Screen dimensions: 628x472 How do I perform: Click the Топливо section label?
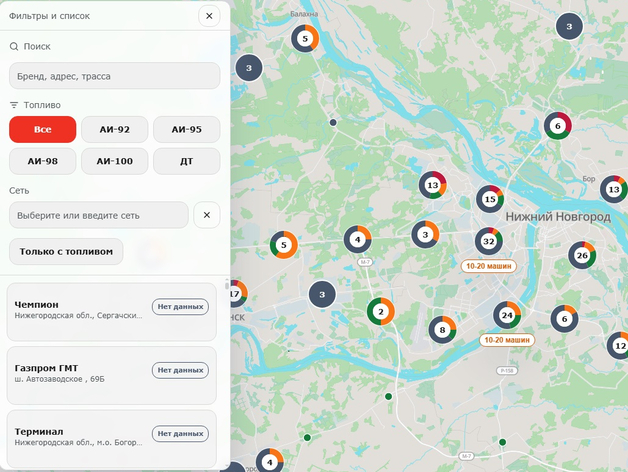42,105
